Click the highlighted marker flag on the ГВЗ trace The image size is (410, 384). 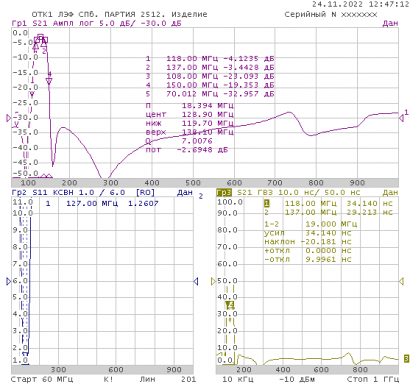pyautogui.click(x=230, y=305)
